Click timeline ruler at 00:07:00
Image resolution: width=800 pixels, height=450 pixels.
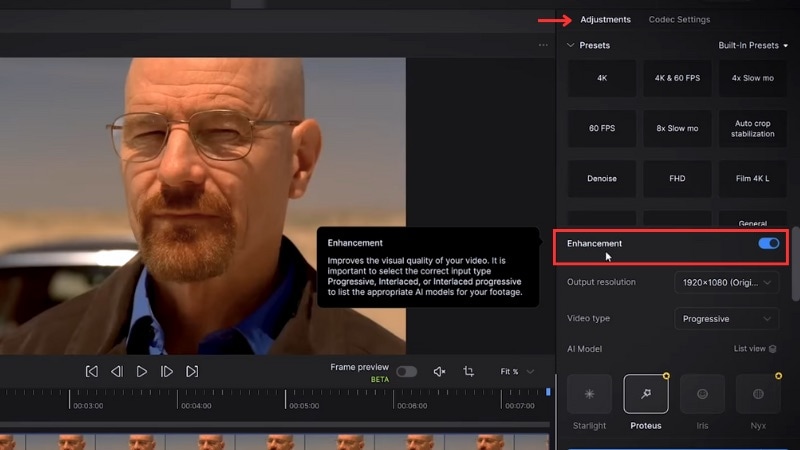click(x=520, y=406)
